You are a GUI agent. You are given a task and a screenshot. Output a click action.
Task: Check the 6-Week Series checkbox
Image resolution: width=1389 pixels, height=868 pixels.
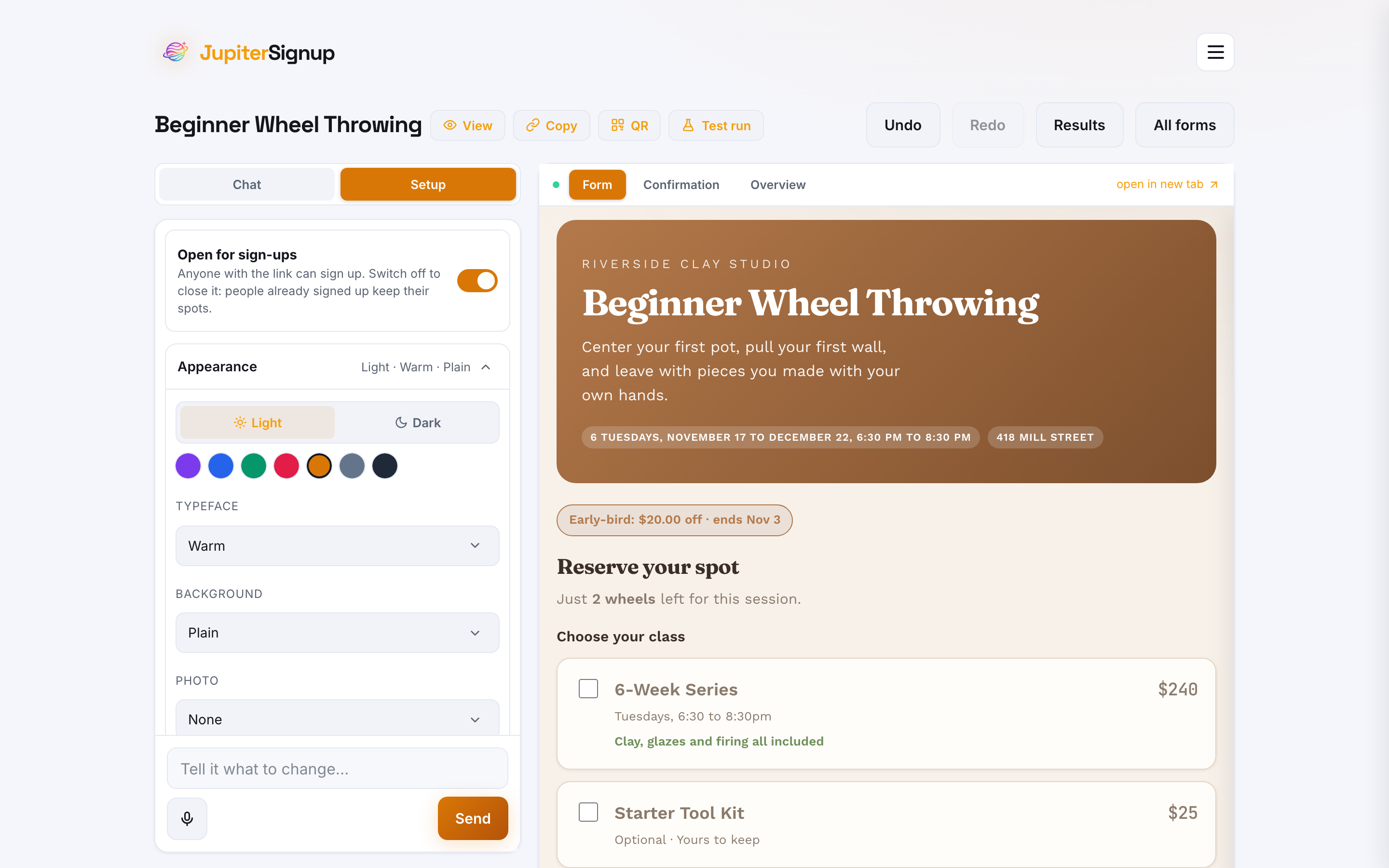(x=588, y=688)
